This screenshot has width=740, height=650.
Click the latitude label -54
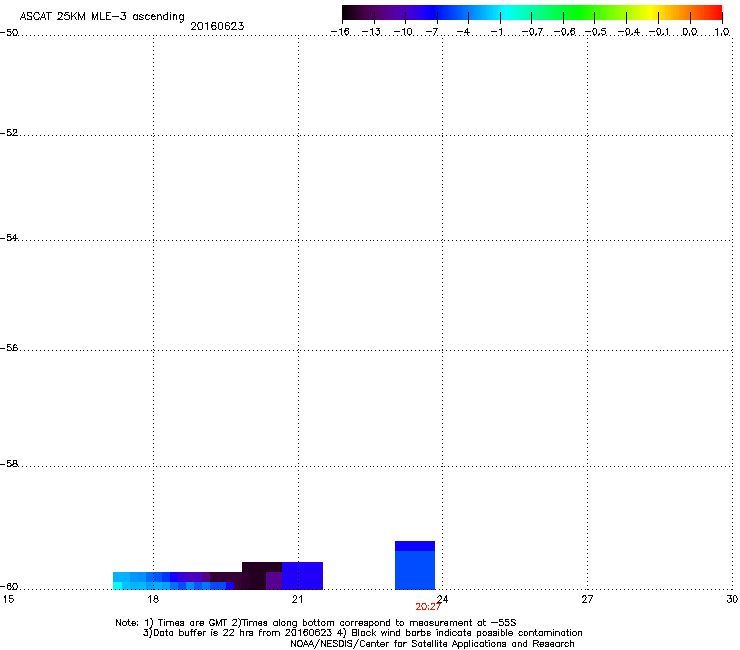[9, 237]
